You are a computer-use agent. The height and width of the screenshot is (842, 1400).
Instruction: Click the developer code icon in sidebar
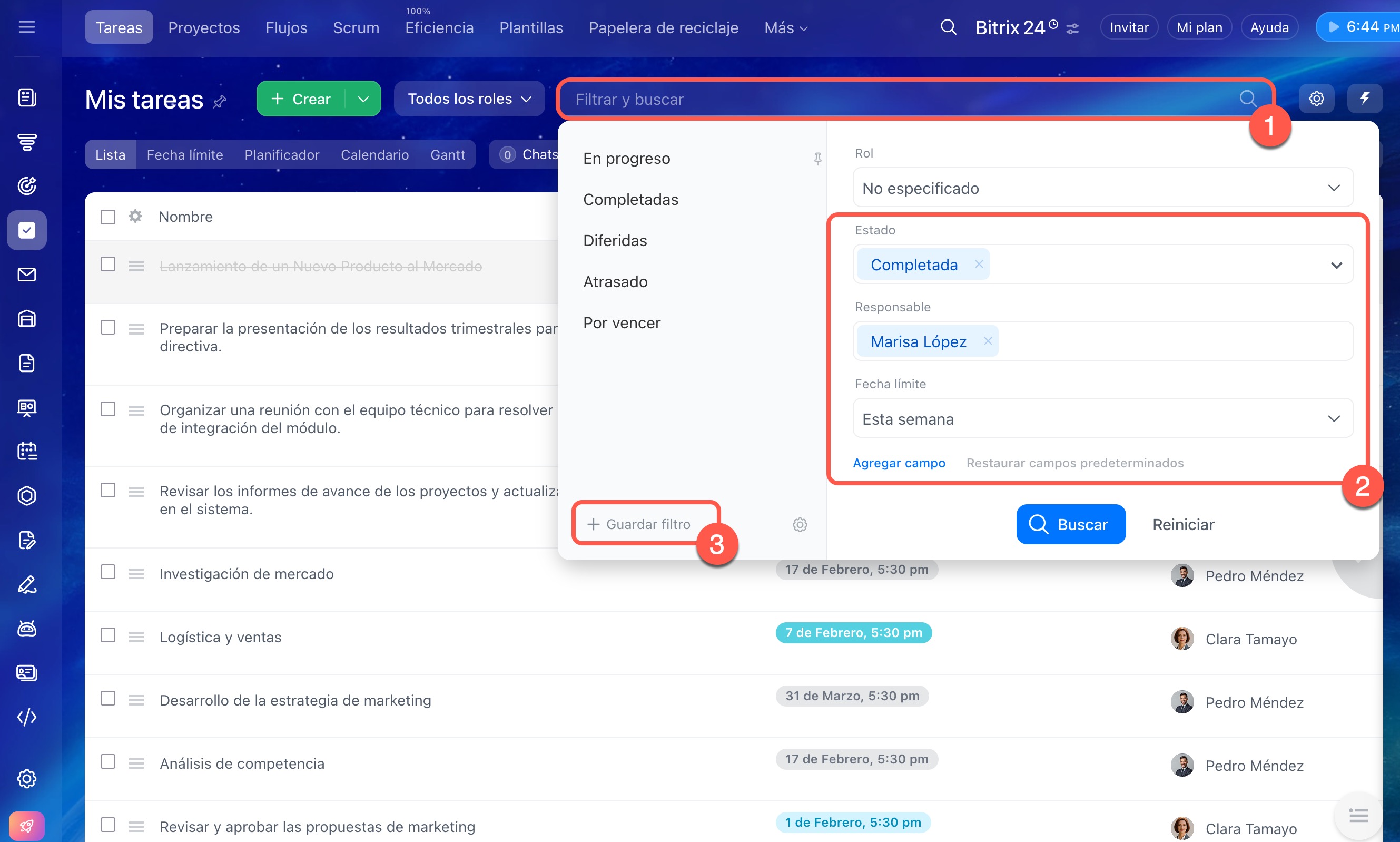tap(27, 717)
